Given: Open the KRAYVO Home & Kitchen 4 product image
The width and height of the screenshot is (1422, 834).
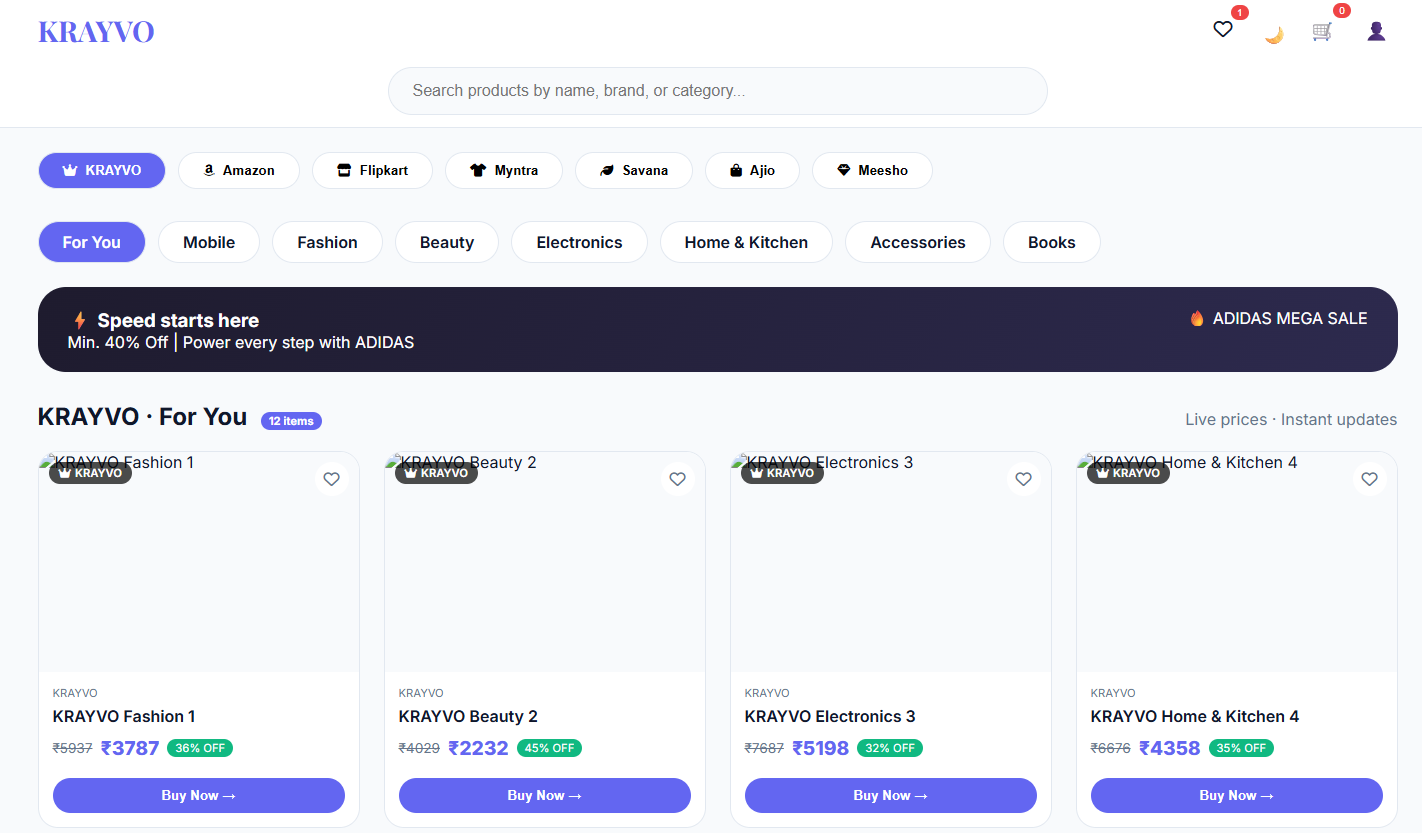Looking at the screenshot, I should (1237, 562).
